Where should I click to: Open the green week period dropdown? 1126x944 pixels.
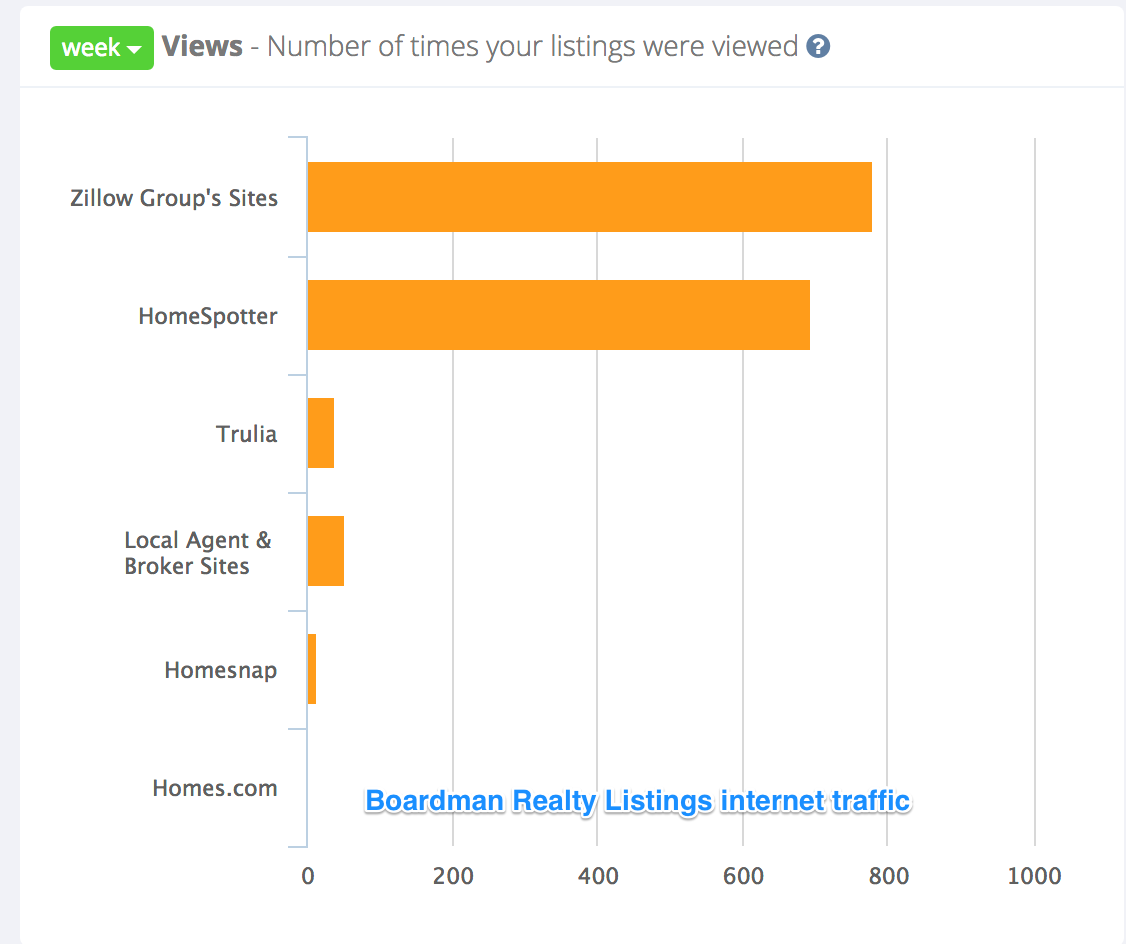pos(101,48)
